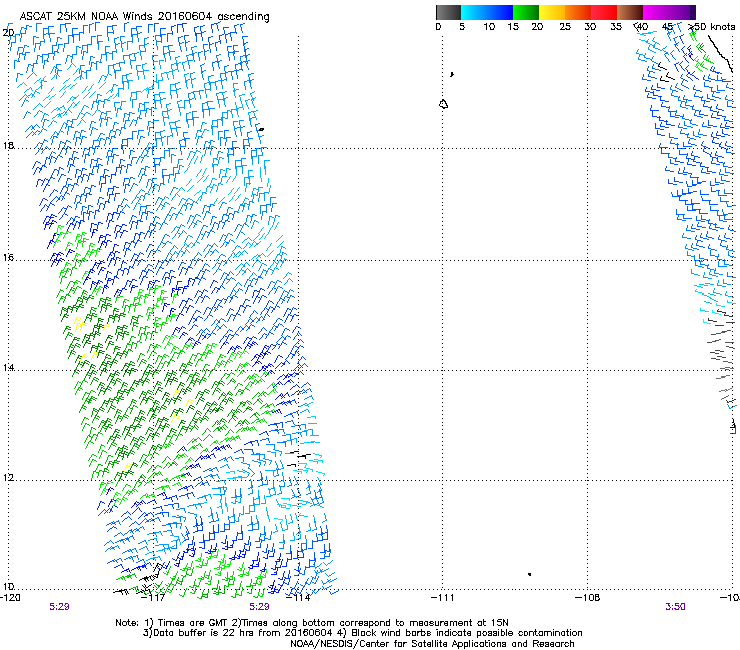Click the chart title 'ASCAT 25KM NOAA Winds 20160604 ascending'
Viewport: 740px width, 650px height.
[144, 16]
